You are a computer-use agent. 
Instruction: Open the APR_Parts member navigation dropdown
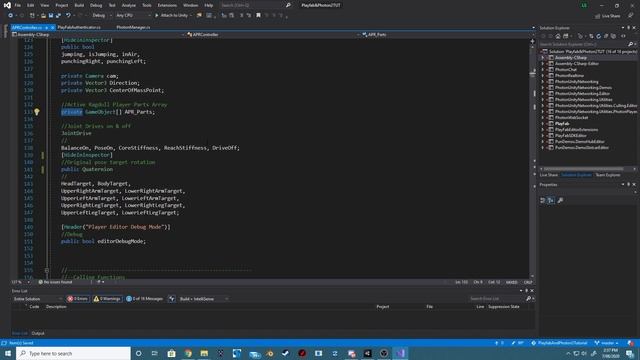[x=447, y=35]
